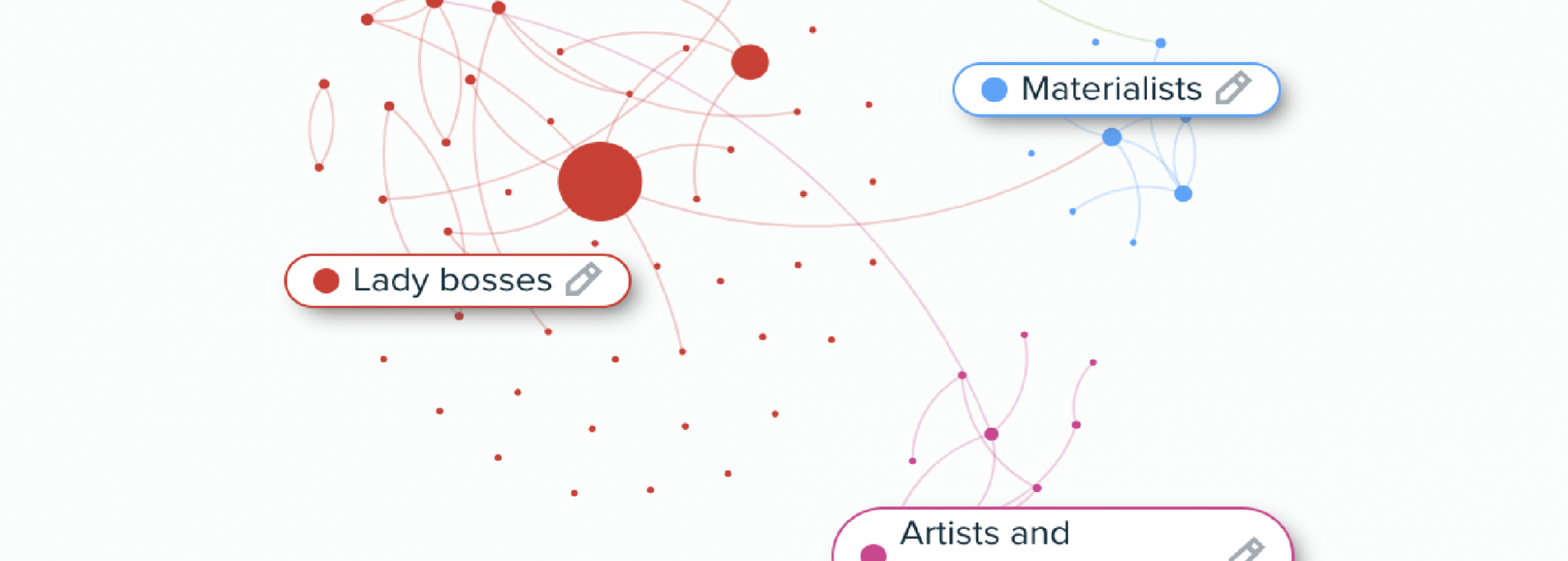Select the Materialists label text
Image resolution: width=1568 pixels, height=561 pixels.
coord(1111,89)
